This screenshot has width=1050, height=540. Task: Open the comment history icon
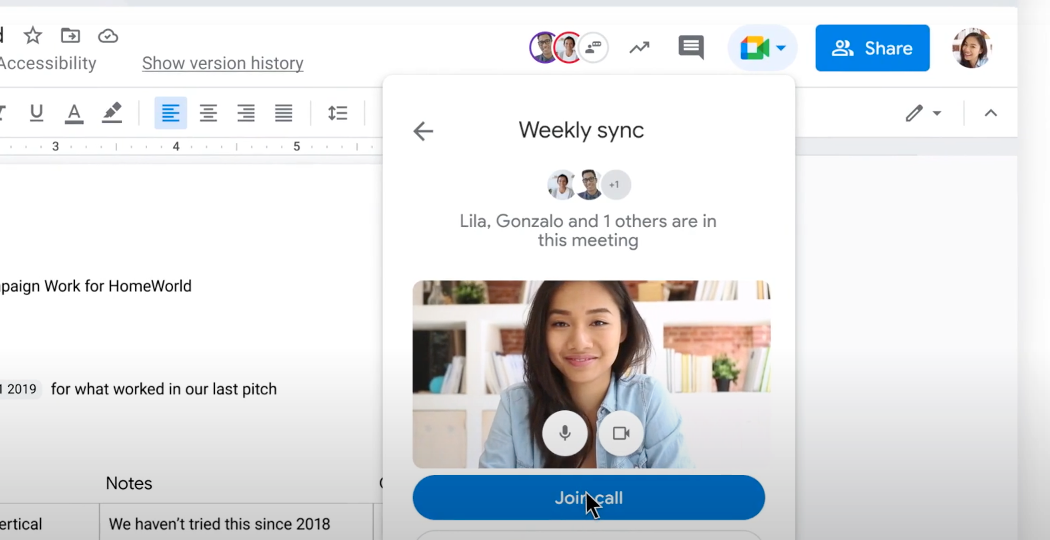pos(690,47)
